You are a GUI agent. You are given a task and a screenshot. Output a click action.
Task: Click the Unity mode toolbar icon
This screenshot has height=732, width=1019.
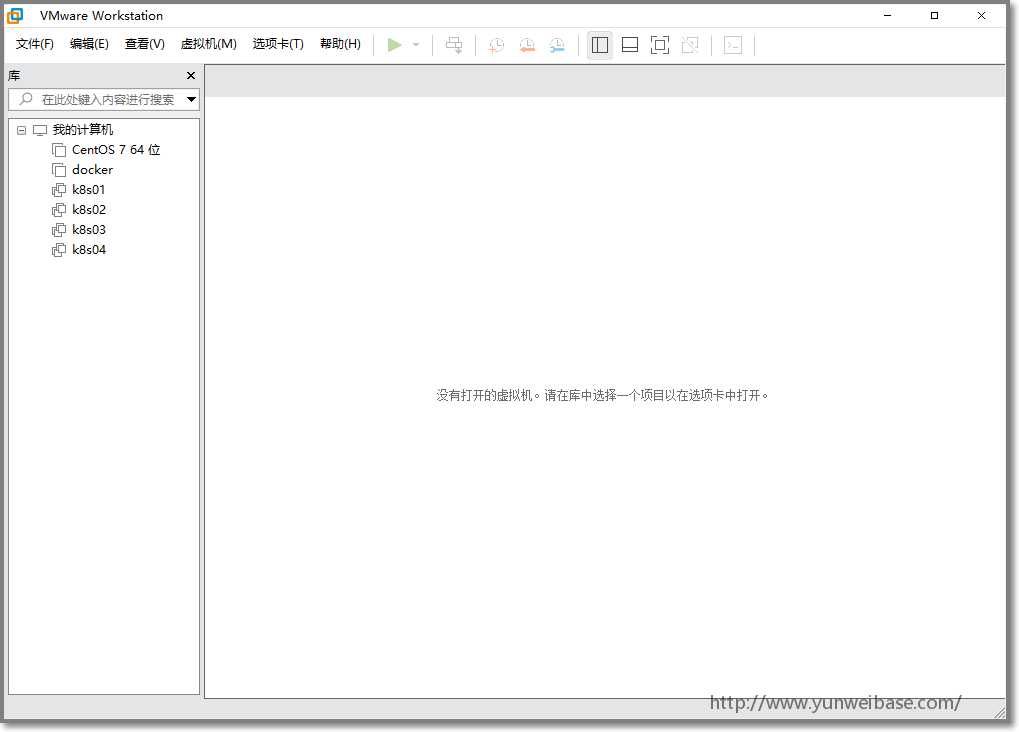pyautogui.click(x=690, y=45)
